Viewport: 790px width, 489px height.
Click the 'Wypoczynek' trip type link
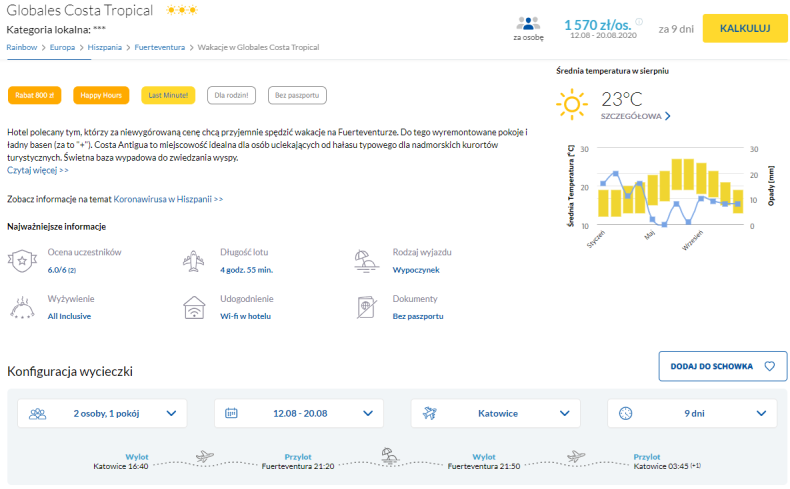[x=416, y=270]
